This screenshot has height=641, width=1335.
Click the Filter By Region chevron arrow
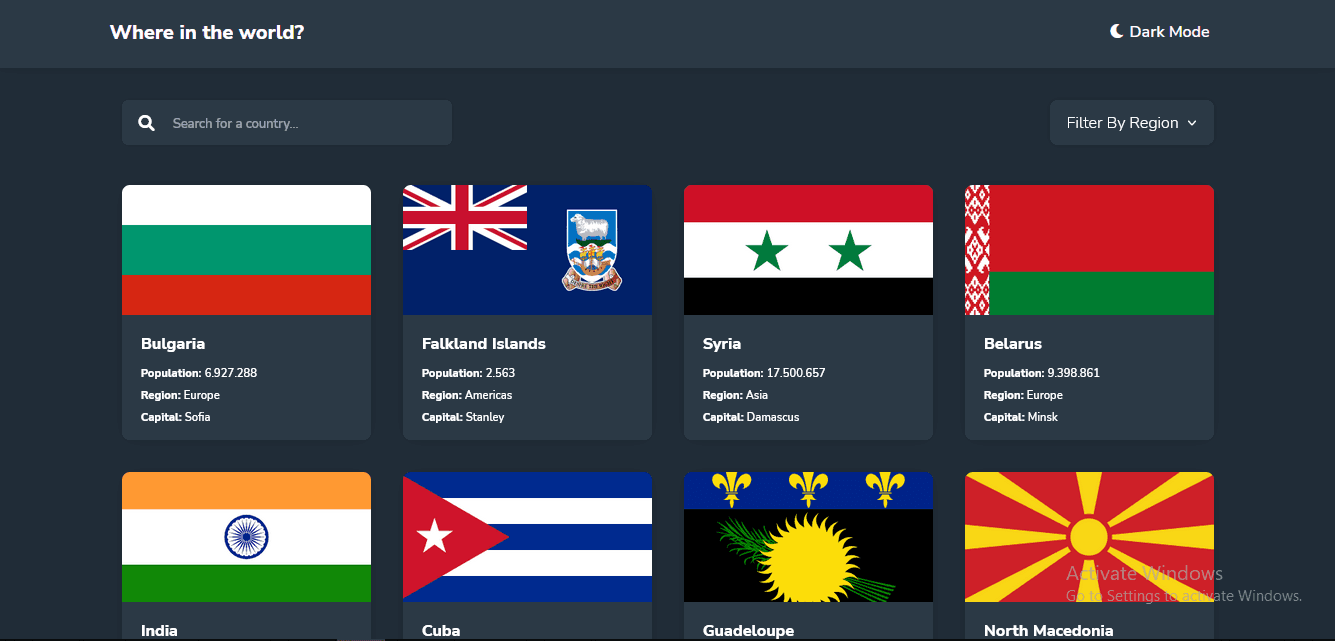(x=1191, y=123)
